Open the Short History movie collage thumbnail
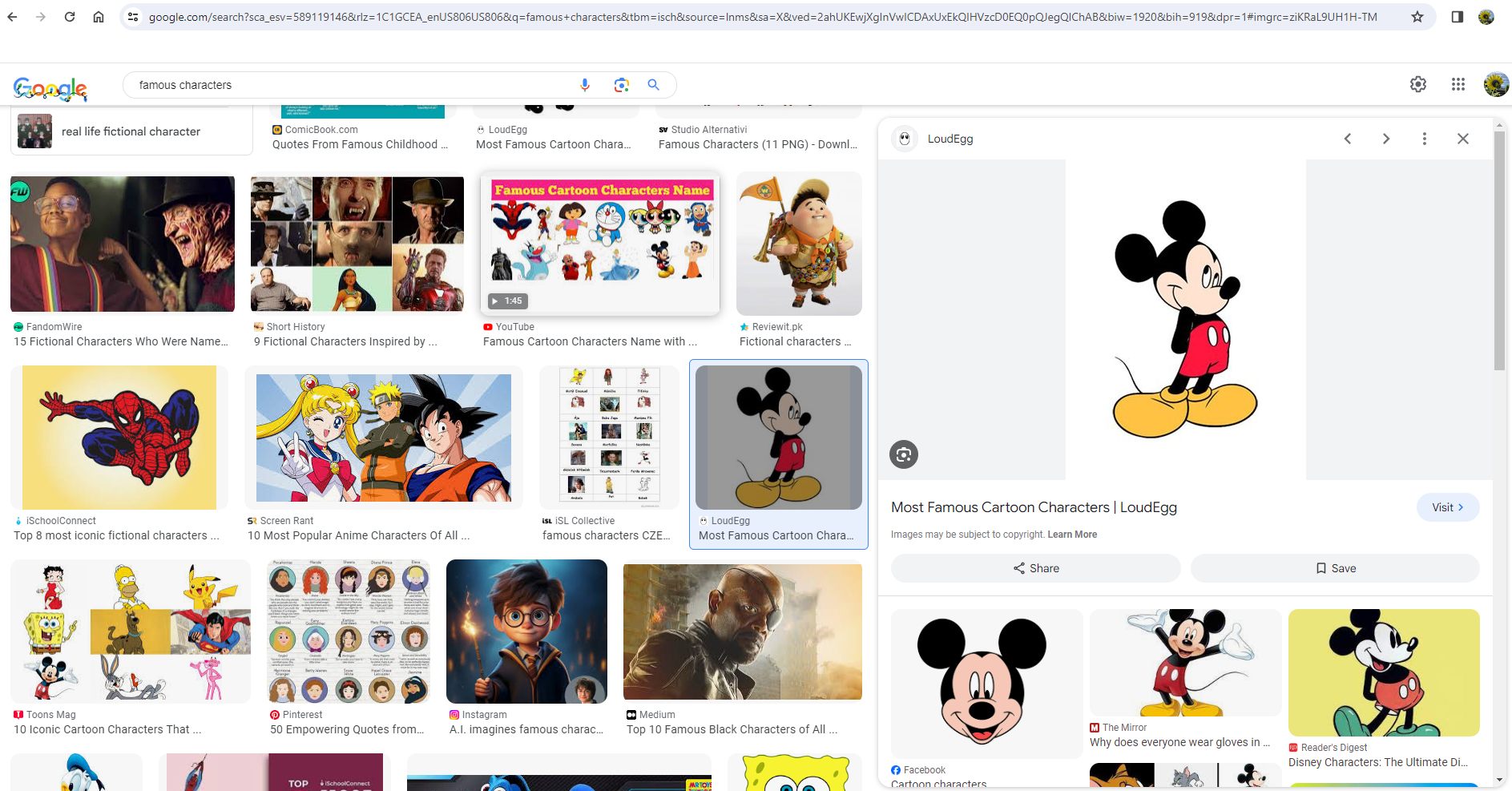1512x791 pixels. 357,244
